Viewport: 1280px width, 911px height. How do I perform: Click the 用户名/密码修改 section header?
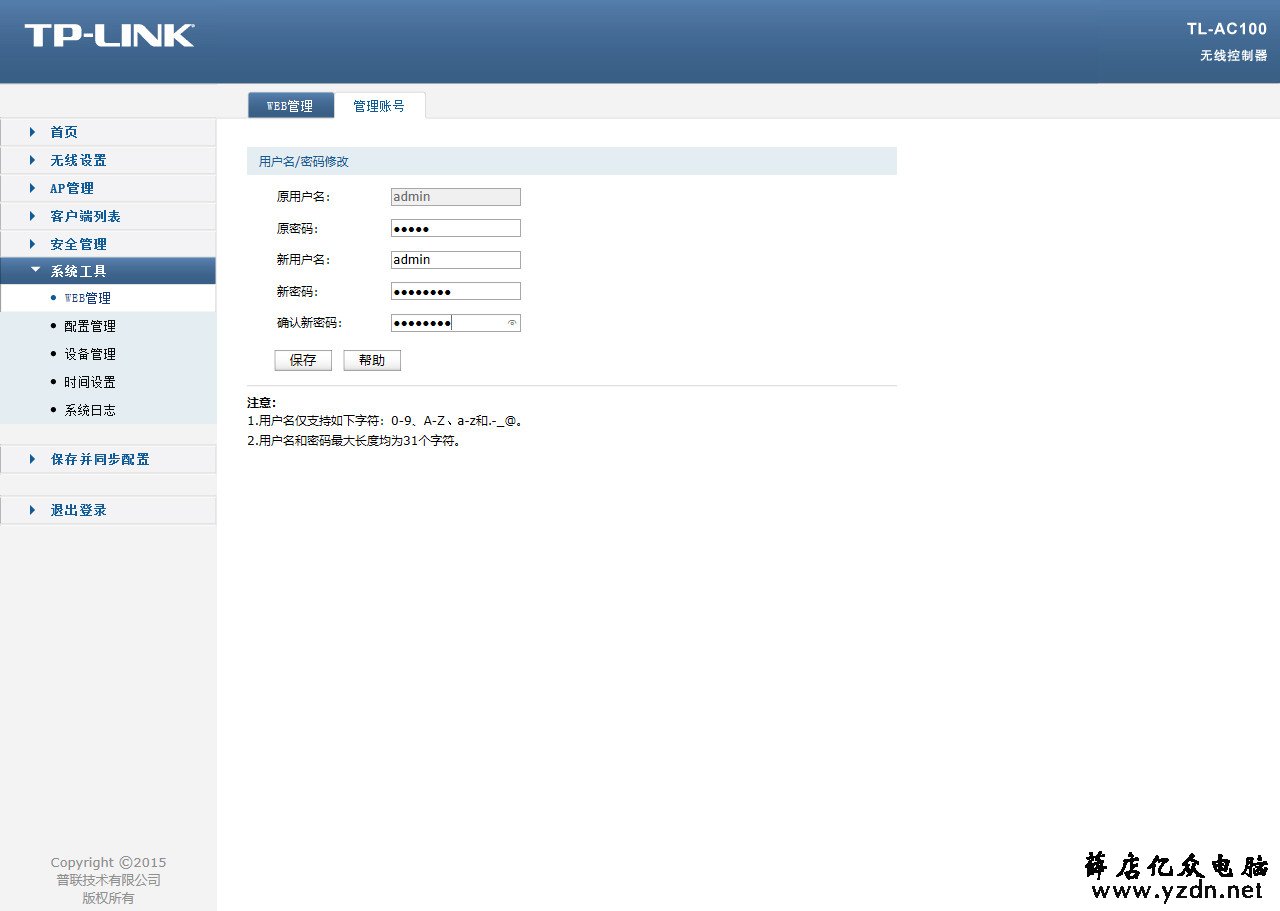tap(572, 161)
